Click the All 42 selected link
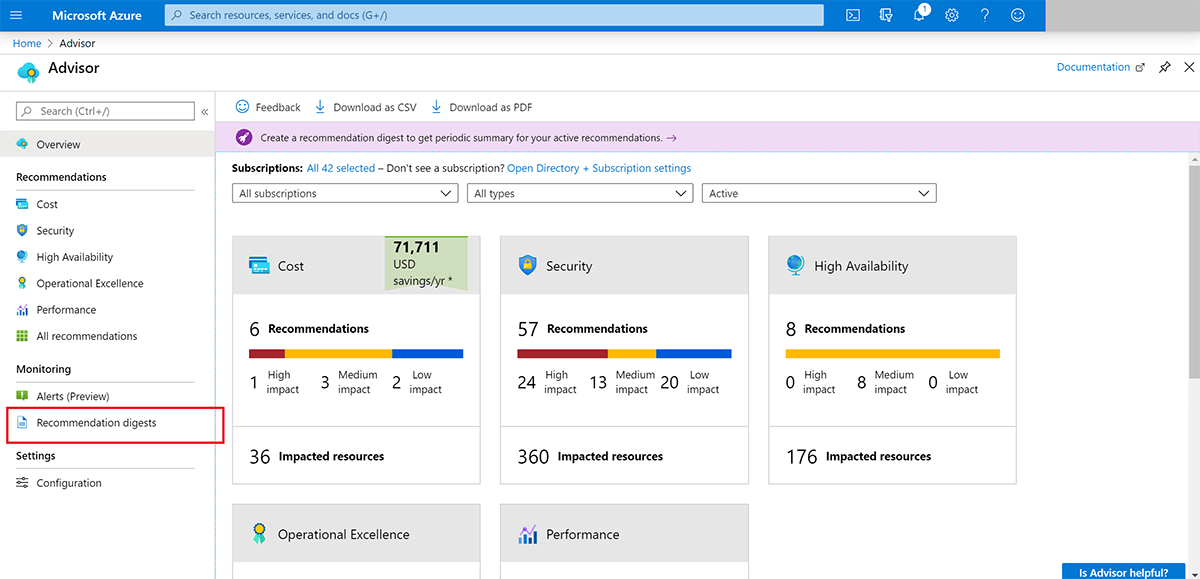1200x579 pixels. click(x=341, y=168)
